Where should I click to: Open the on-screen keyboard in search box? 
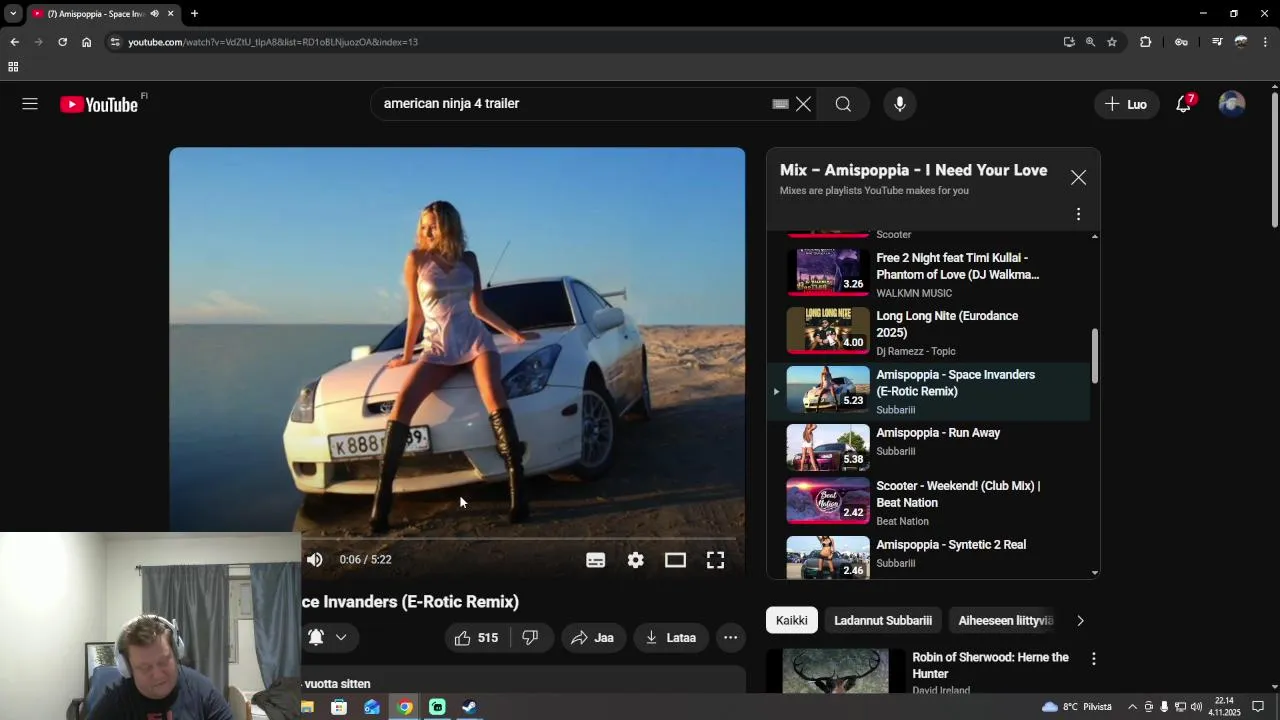[781, 104]
